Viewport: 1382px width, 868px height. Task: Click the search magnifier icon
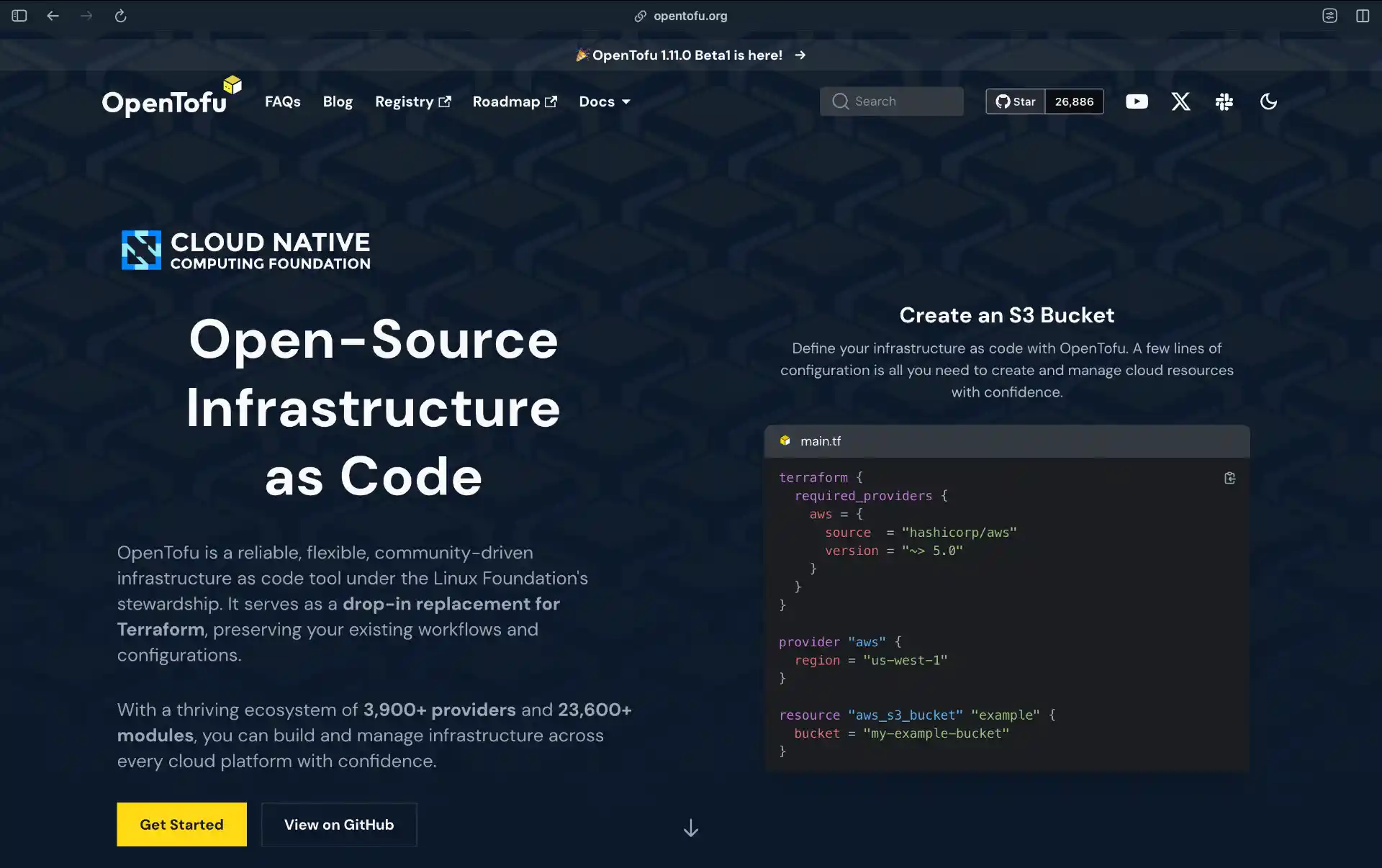(x=839, y=101)
